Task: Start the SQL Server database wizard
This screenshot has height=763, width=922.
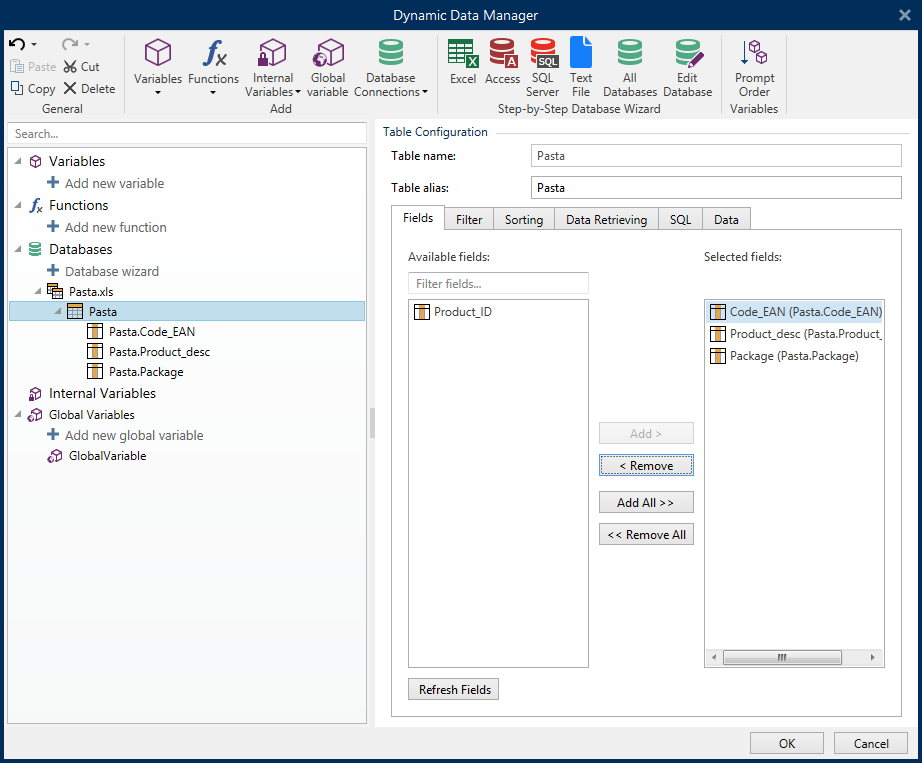Action: point(543,66)
